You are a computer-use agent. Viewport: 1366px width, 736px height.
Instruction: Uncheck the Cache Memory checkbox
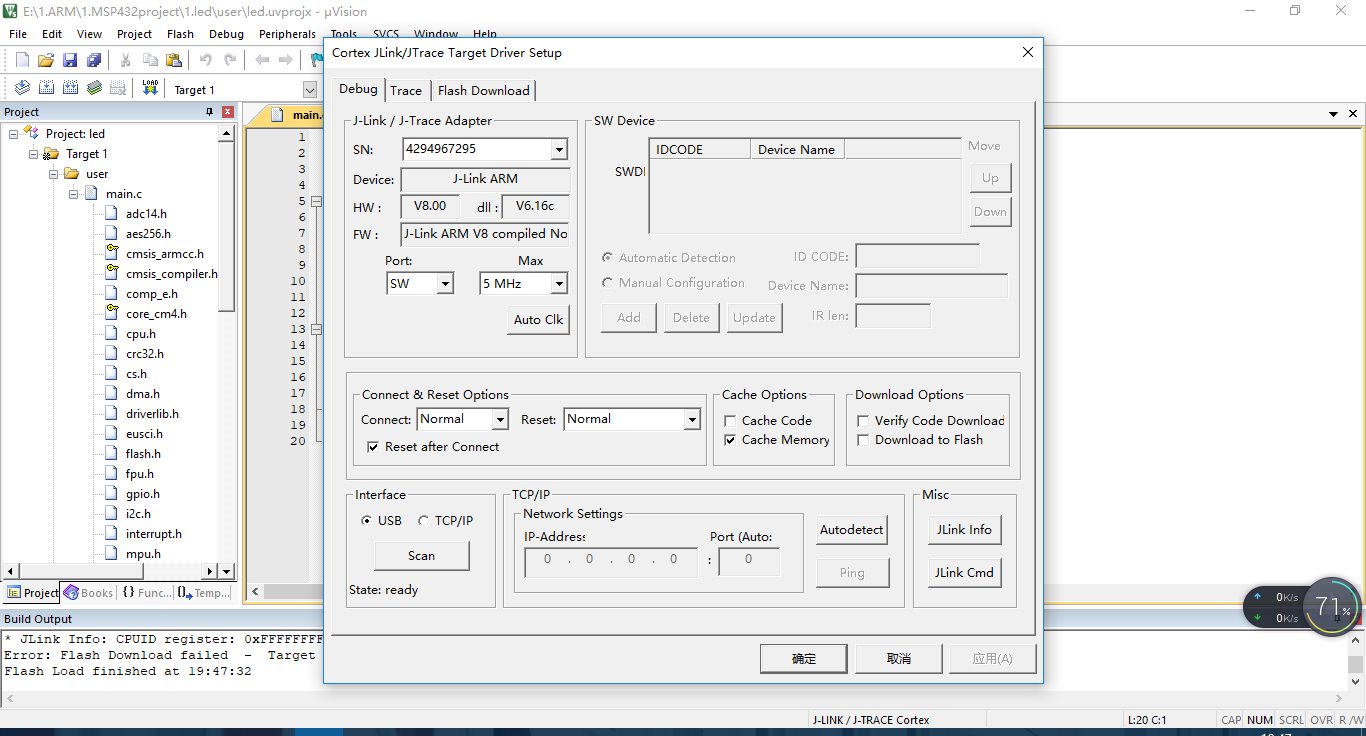730,440
